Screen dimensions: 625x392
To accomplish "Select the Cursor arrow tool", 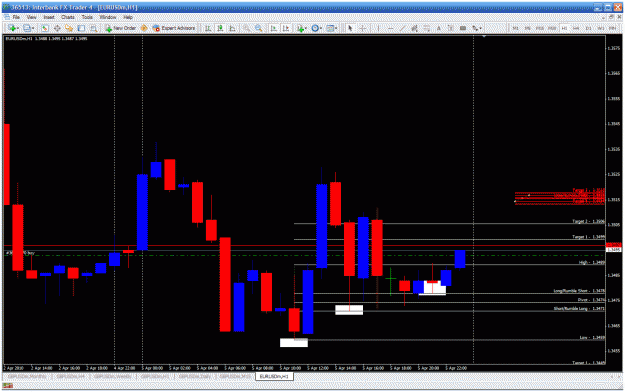I will pos(350,28).
